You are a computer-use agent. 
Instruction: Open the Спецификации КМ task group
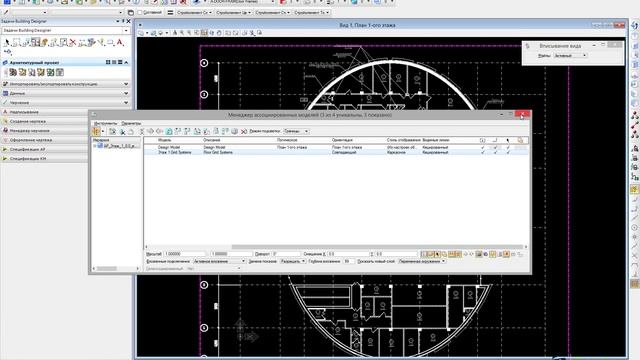(45, 159)
